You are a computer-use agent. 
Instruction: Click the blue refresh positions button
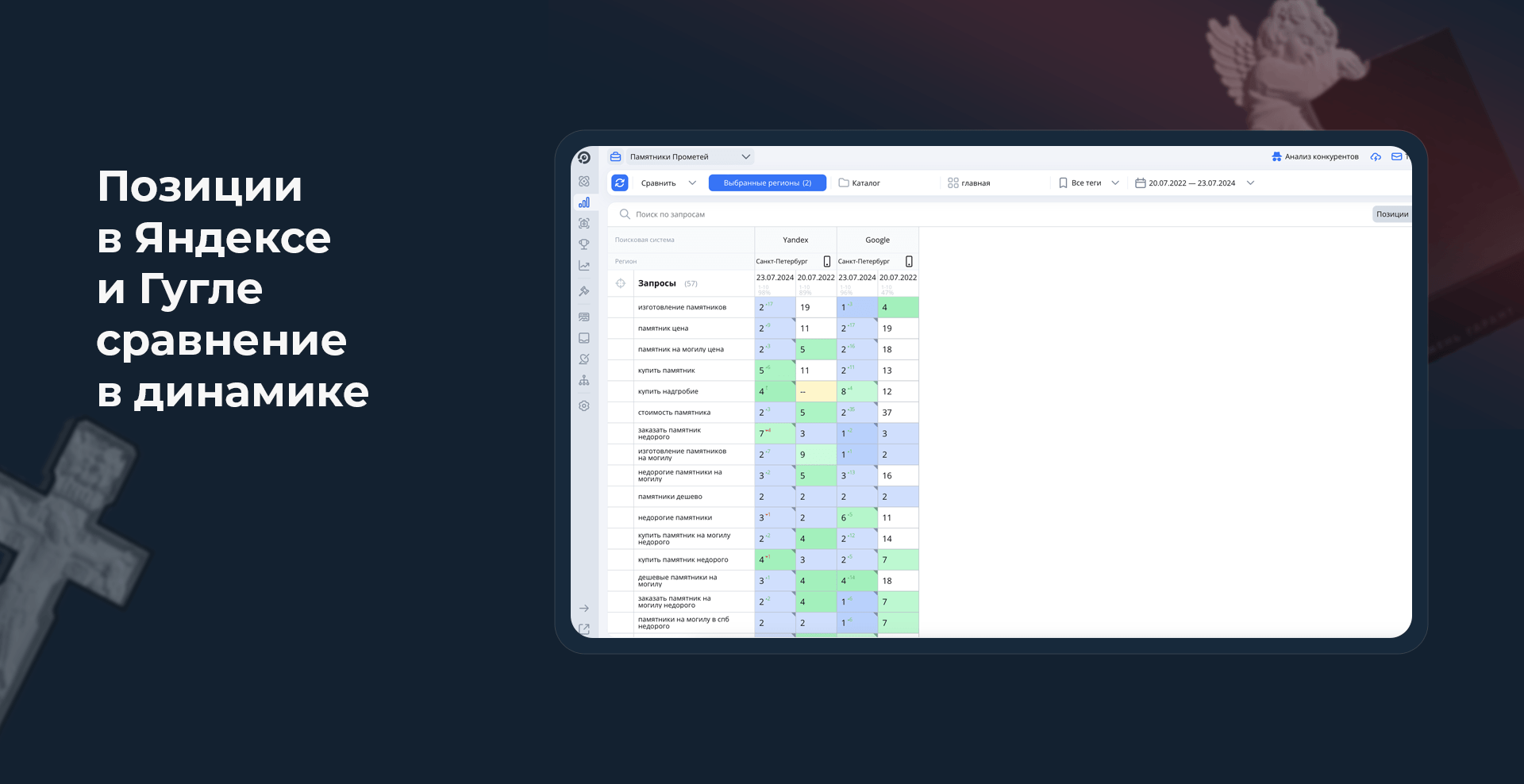pyautogui.click(x=620, y=183)
